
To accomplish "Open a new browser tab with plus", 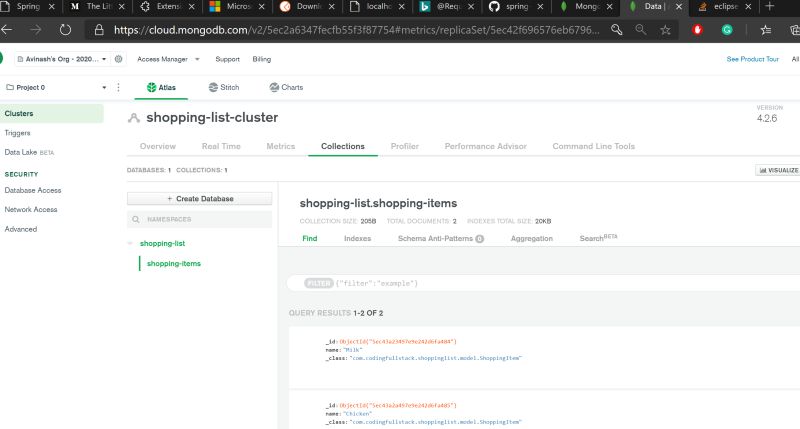I will (770, 7).
